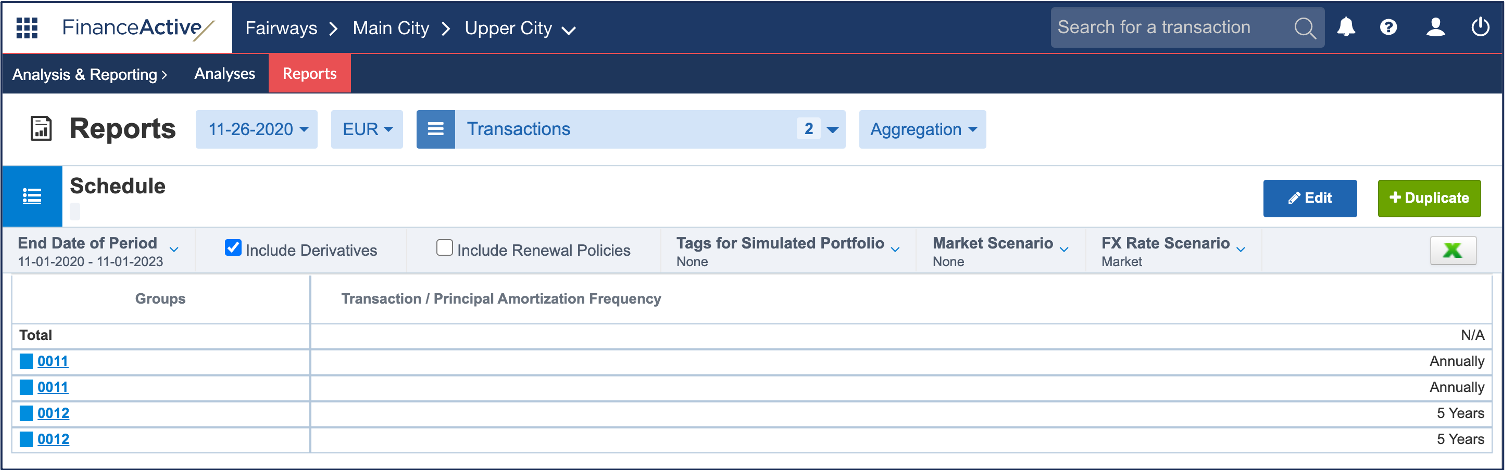
Task: Enable Include Renewal Policies checkbox
Action: [x=445, y=248]
